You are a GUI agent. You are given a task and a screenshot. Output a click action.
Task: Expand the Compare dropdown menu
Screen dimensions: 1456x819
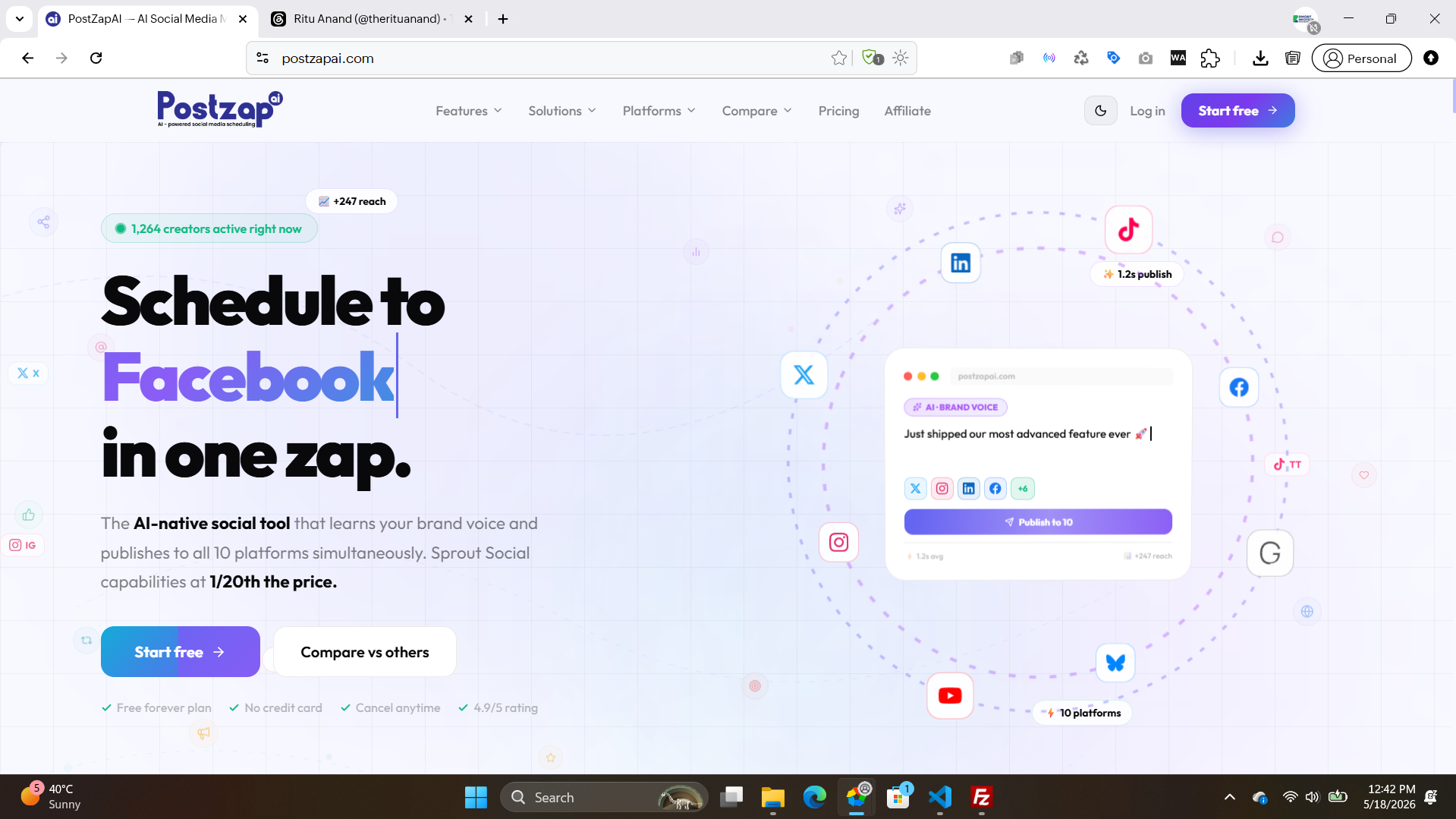point(756,111)
